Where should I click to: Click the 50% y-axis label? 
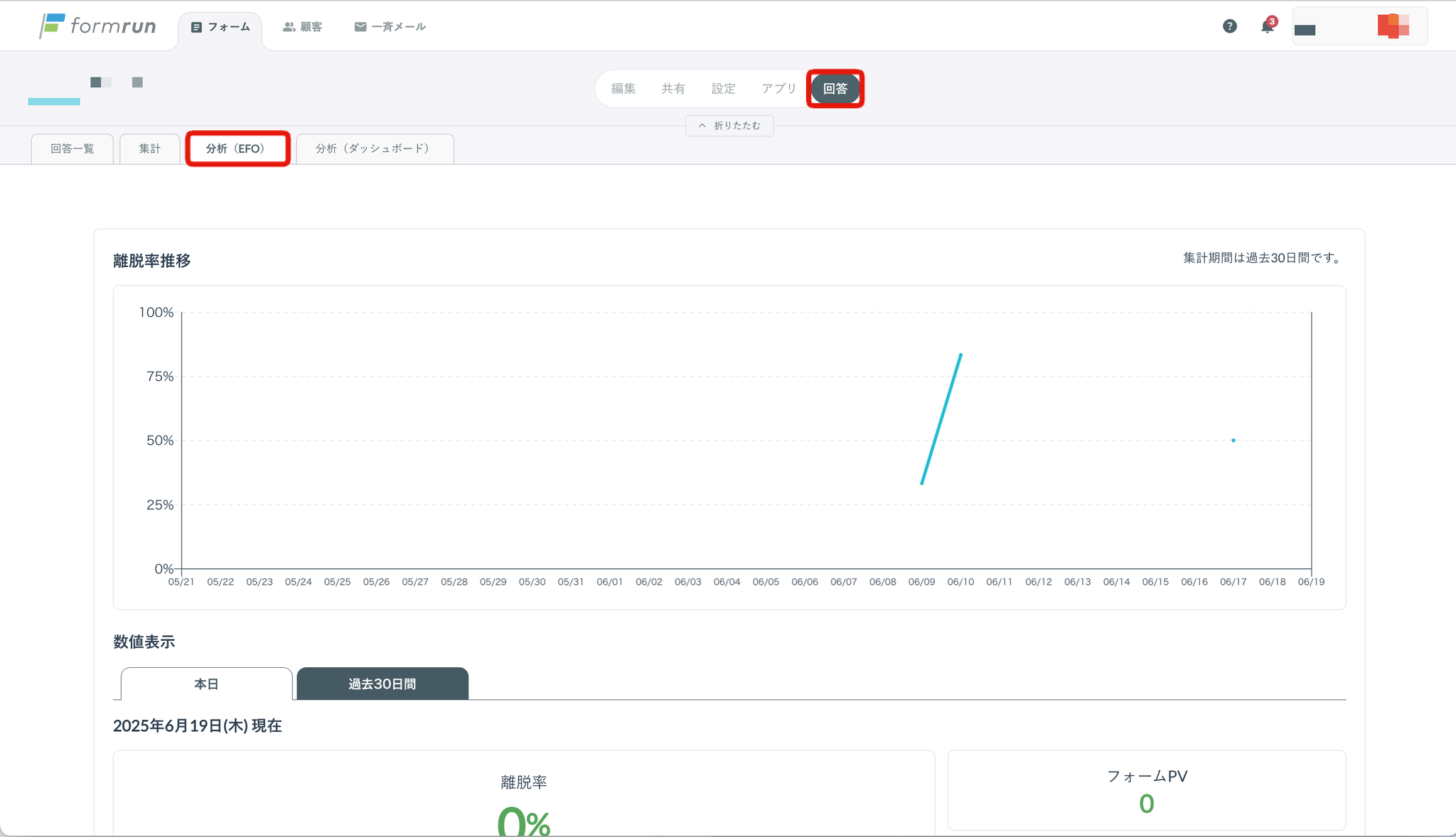pos(160,441)
